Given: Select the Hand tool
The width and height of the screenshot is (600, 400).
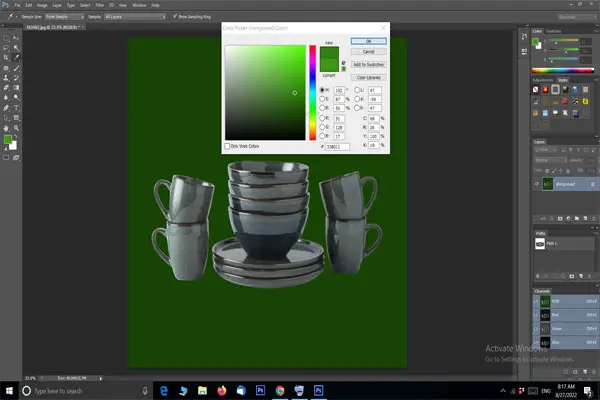Looking at the screenshot, I should [x=6, y=128].
